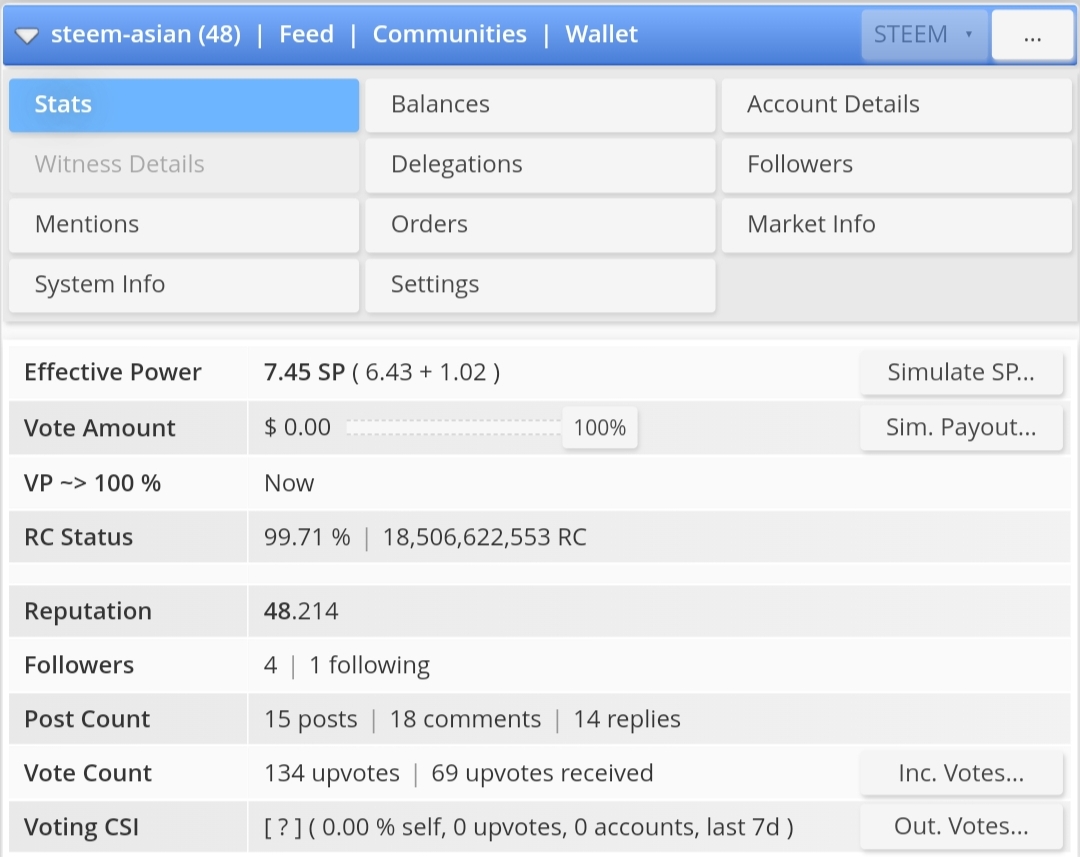Open the Inc. Votes list
1080x857 pixels.
coord(960,773)
